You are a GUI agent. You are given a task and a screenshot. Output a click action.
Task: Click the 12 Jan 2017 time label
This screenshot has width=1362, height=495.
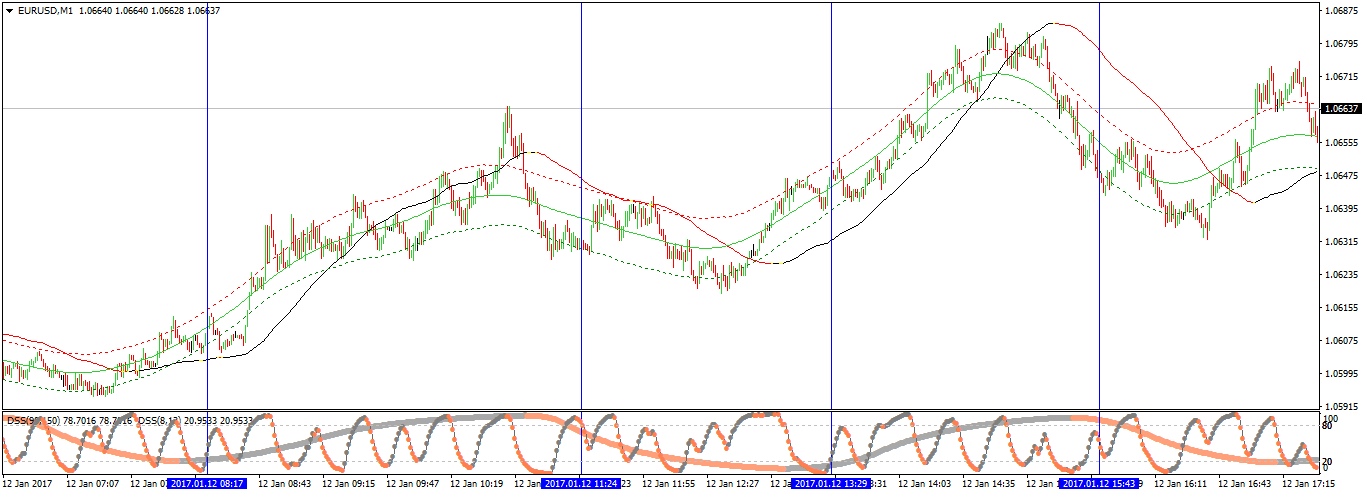27,484
